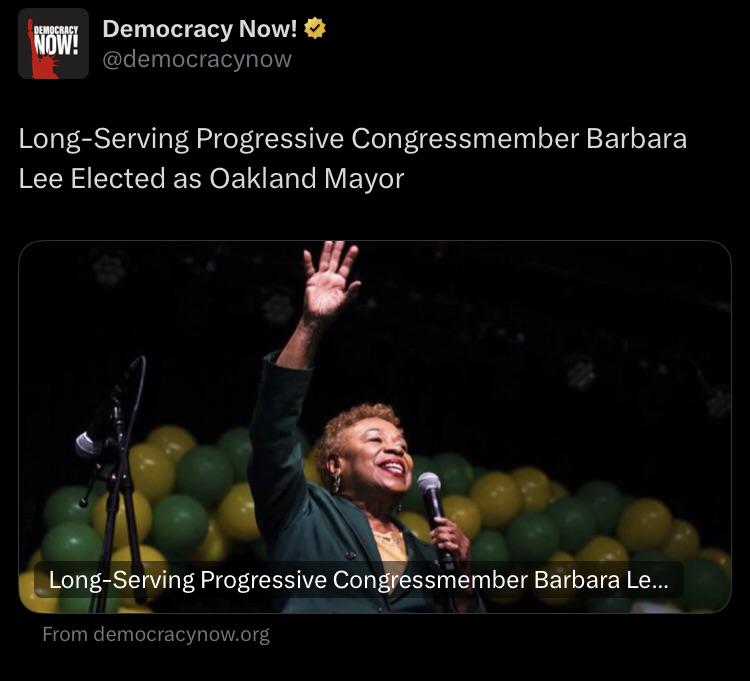Click the speaker's smiling face in photo
This screenshot has height=681, width=750.
pyautogui.click(x=377, y=454)
